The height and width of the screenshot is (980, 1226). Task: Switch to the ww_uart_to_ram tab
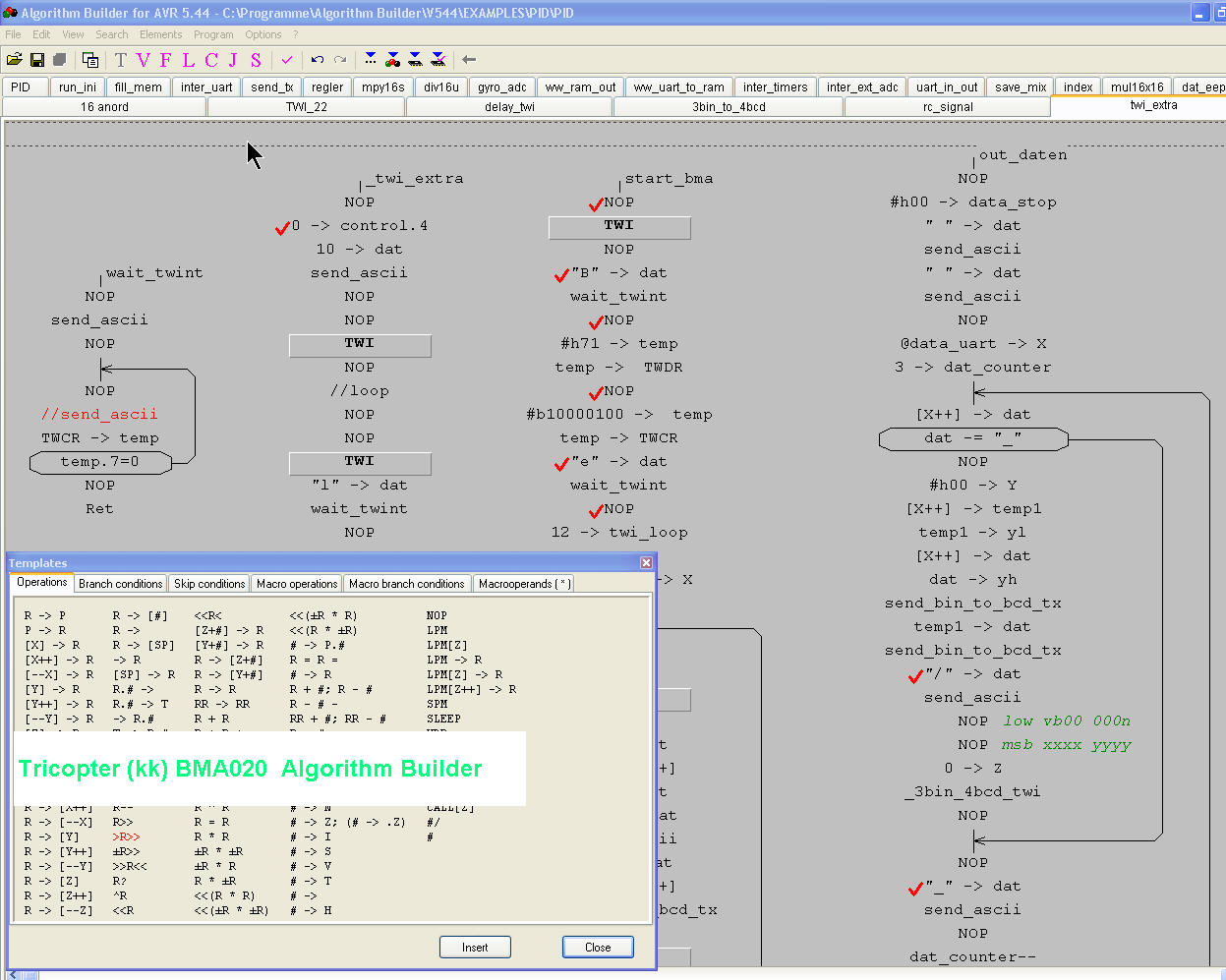(x=678, y=86)
